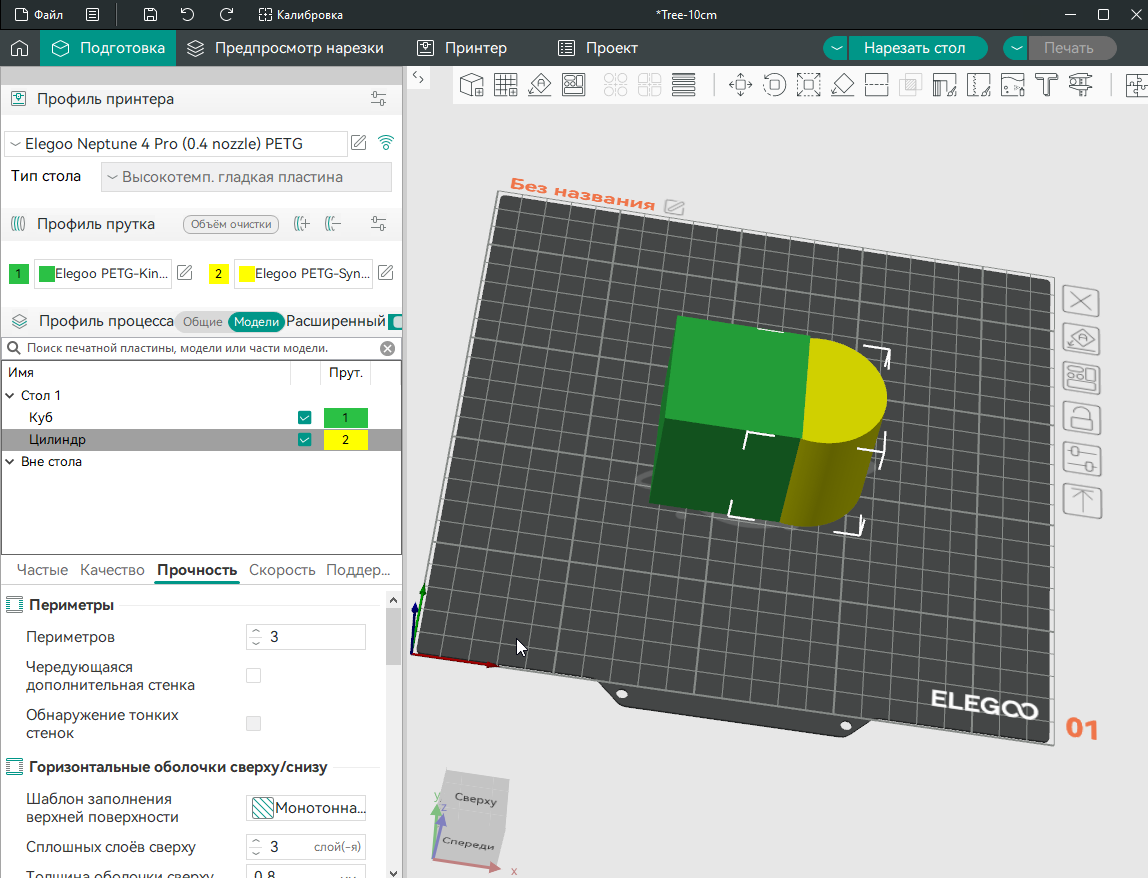Toggle the Расширенный mode switch
The width and height of the screenshot is (1148, 878).
pos(395,321)
